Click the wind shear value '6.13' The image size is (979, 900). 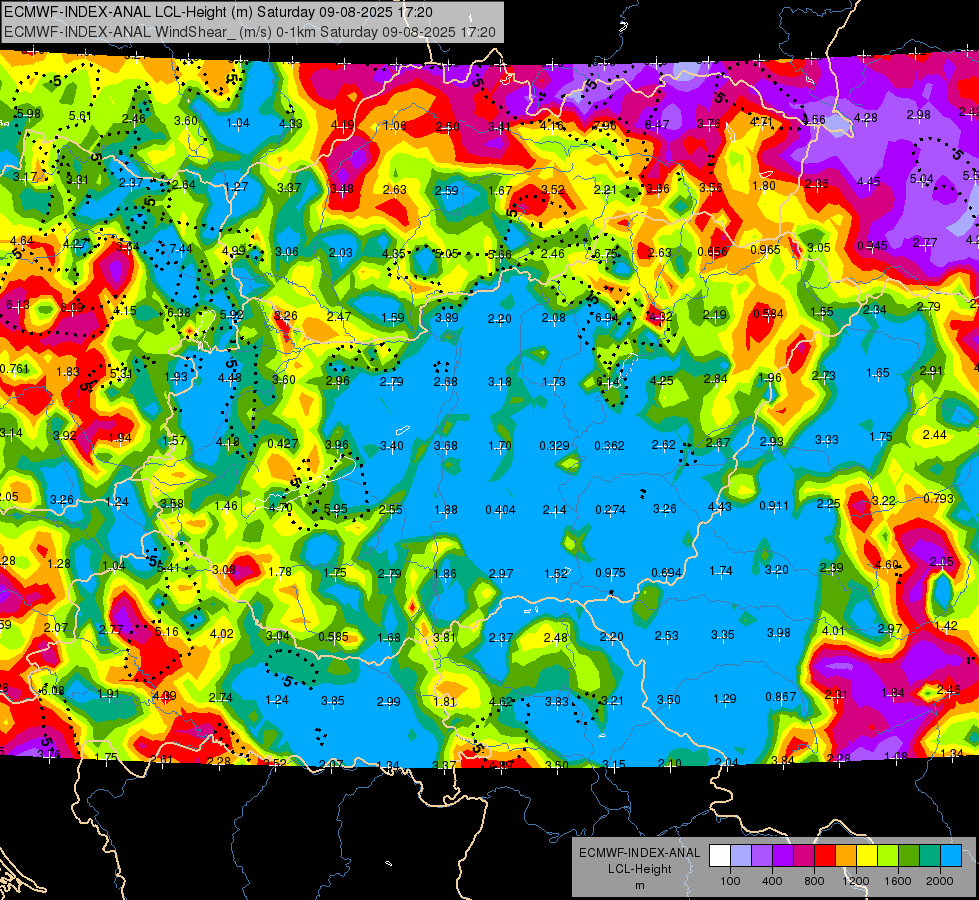click(x=17, y=305)
